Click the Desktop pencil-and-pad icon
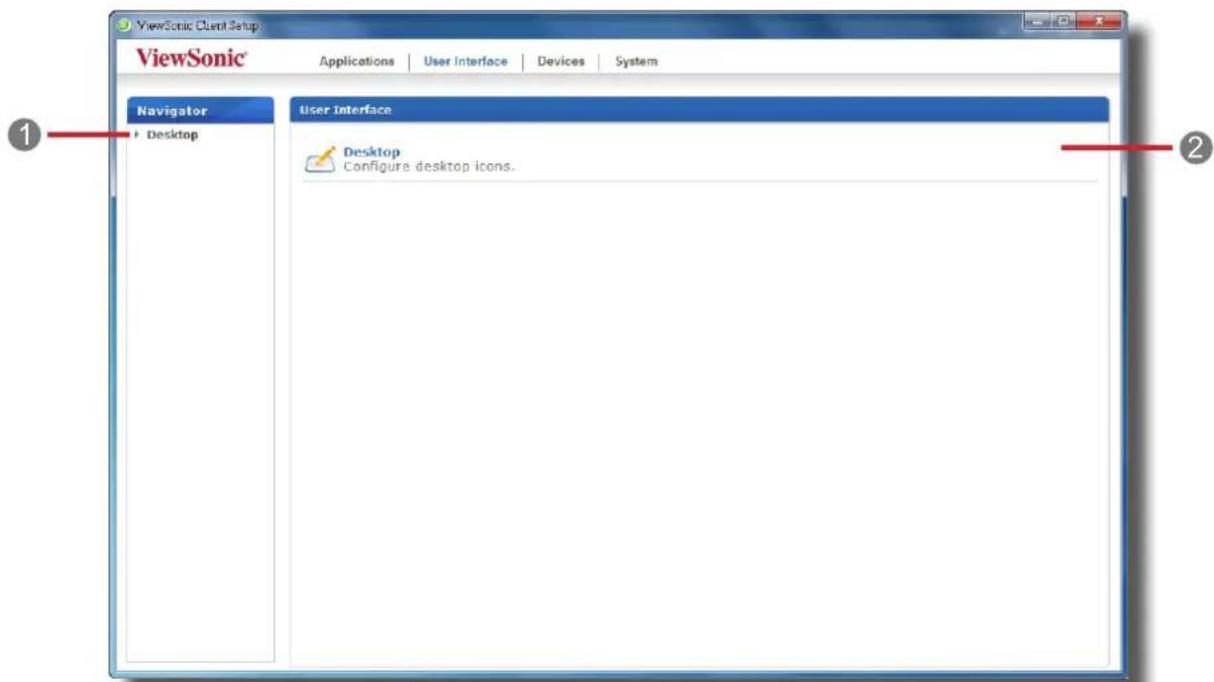Image resolution: width=1214 pixels, height=682 pixels. click(320, 159)
